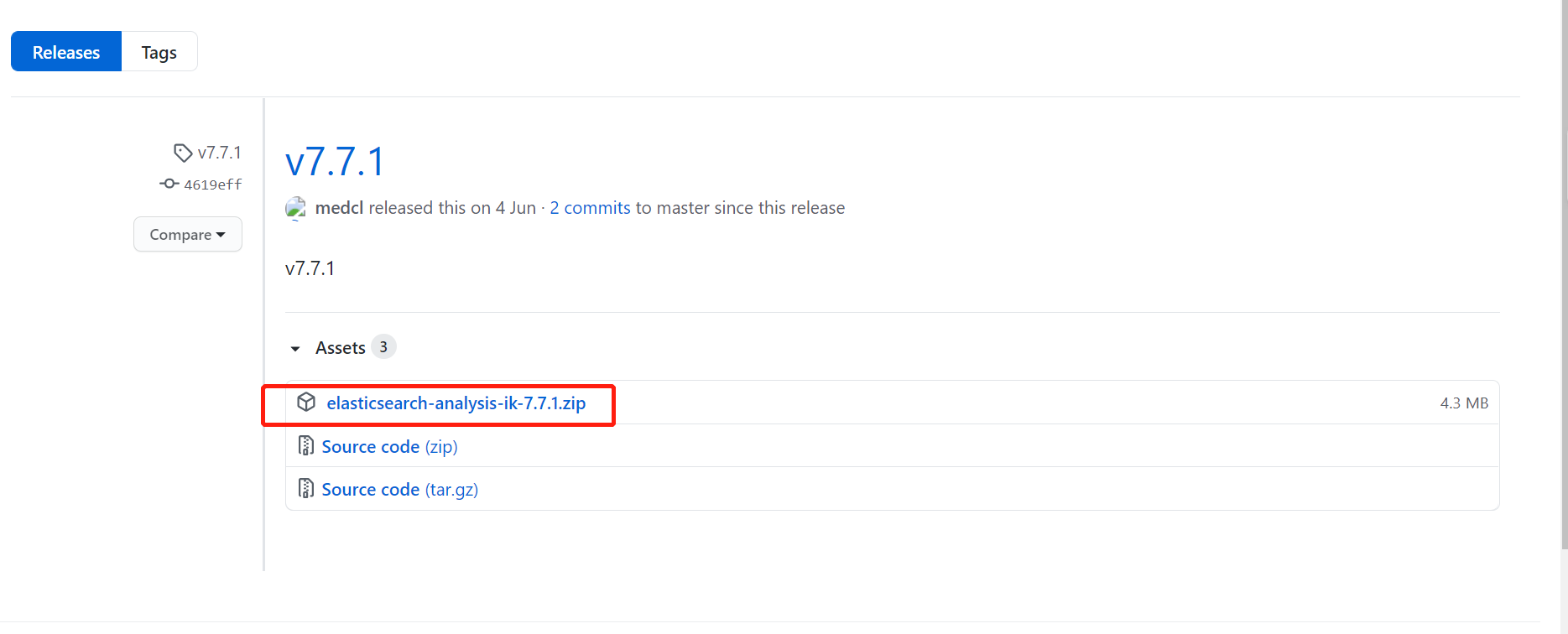Screen dimensions: 1568x634
Task: Click medcl's avatar image
Action: (x=295, y=208)
